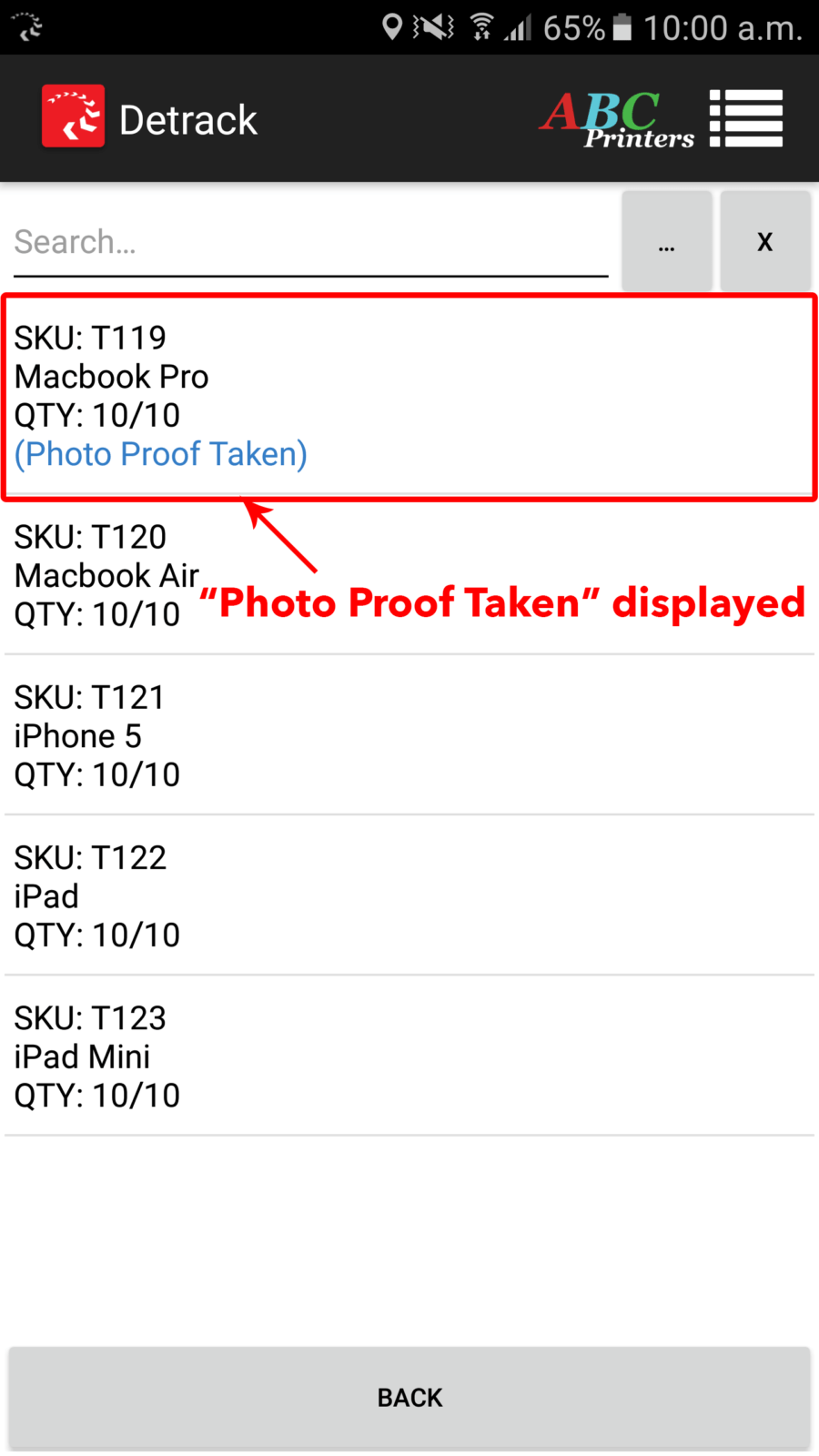Select the SKU T119 Macbook Pro item

point(409,397)
